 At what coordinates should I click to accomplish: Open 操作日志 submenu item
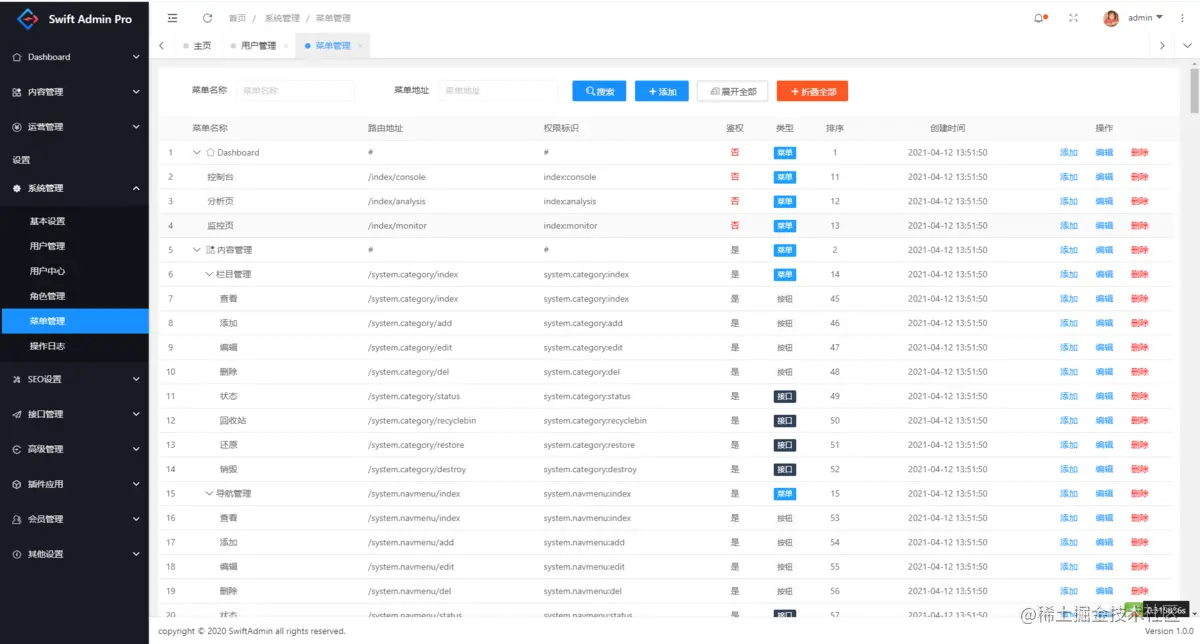pos(74,346)
